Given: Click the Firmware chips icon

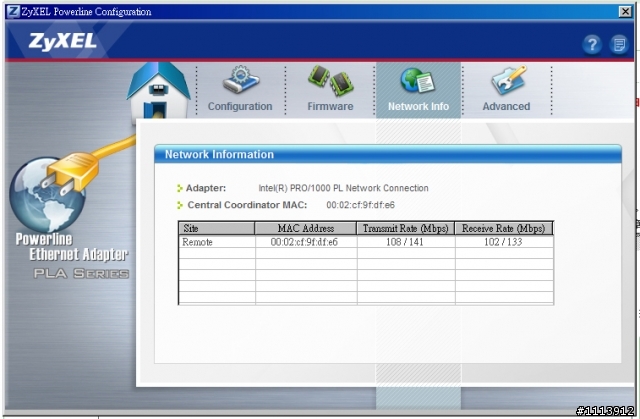Looking at the screenshot, I should click(x=331, y=80).
